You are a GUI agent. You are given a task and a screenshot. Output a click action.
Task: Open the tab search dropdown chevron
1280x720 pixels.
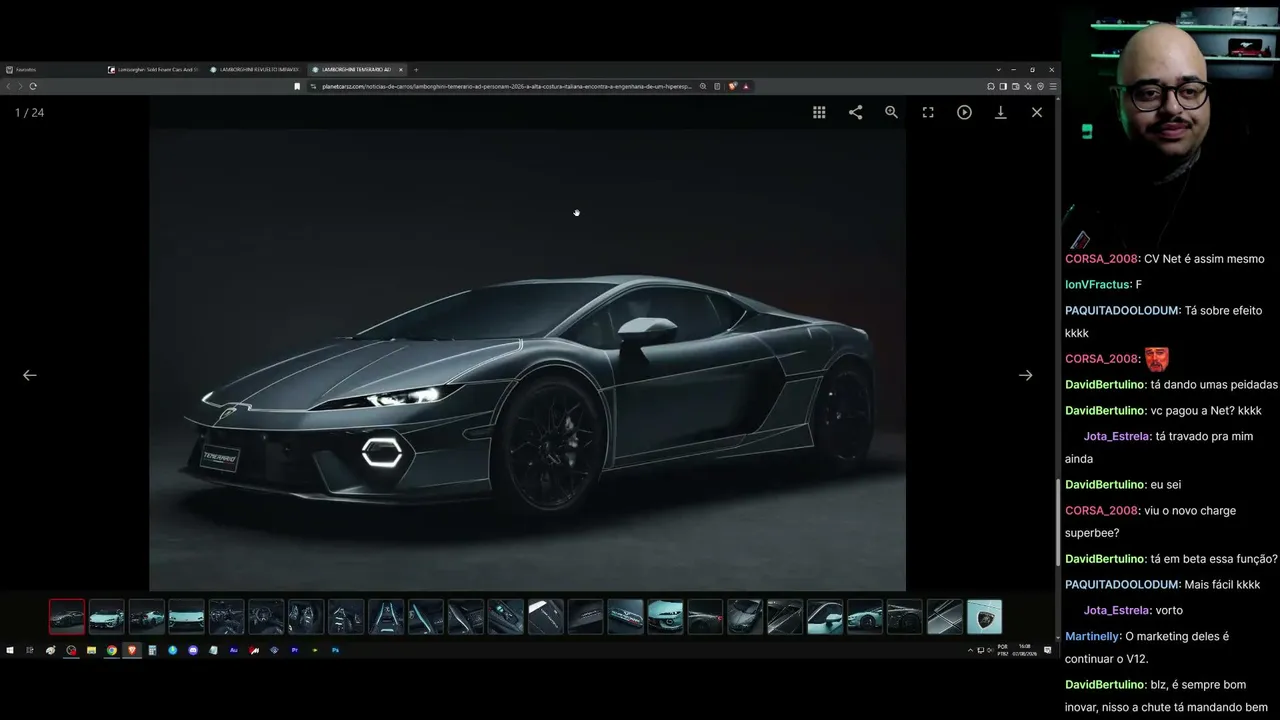998,70
